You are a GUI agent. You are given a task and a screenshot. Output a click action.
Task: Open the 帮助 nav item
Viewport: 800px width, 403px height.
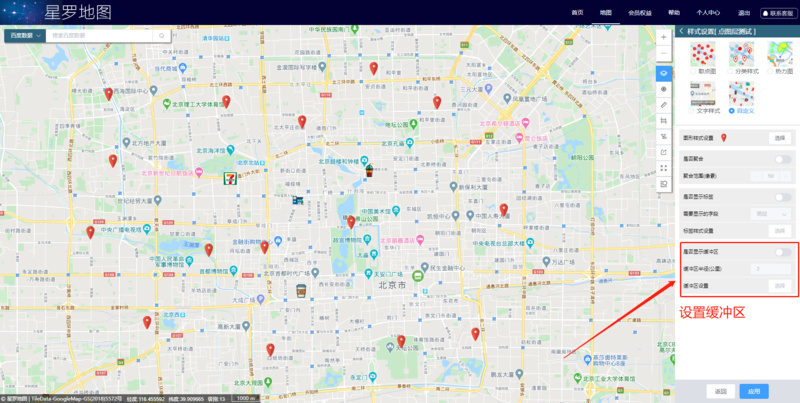pyautogui.click(x=674, y=13)
